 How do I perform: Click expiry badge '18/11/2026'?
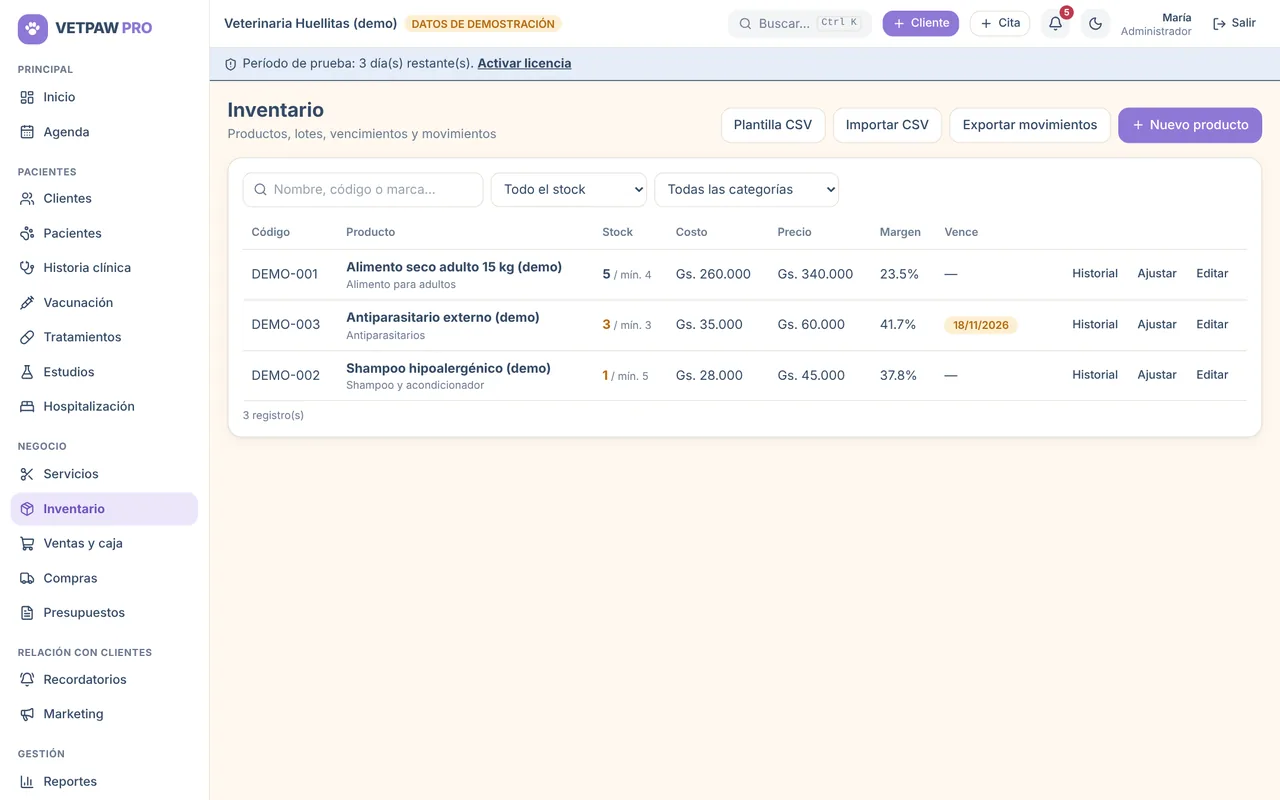pos(981,325)
